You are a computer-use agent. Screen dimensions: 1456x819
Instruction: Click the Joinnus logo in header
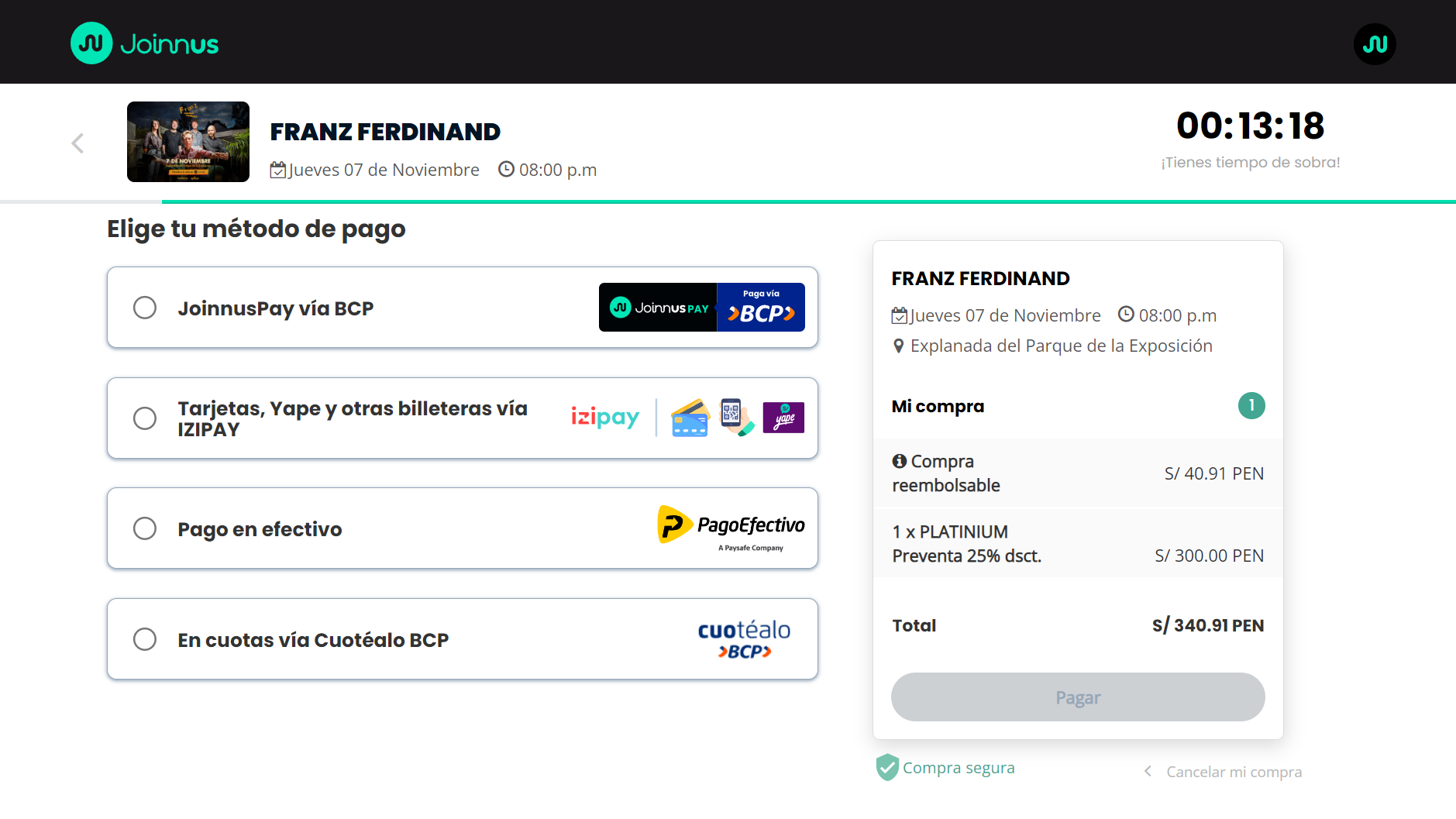[x=145, y=43]
